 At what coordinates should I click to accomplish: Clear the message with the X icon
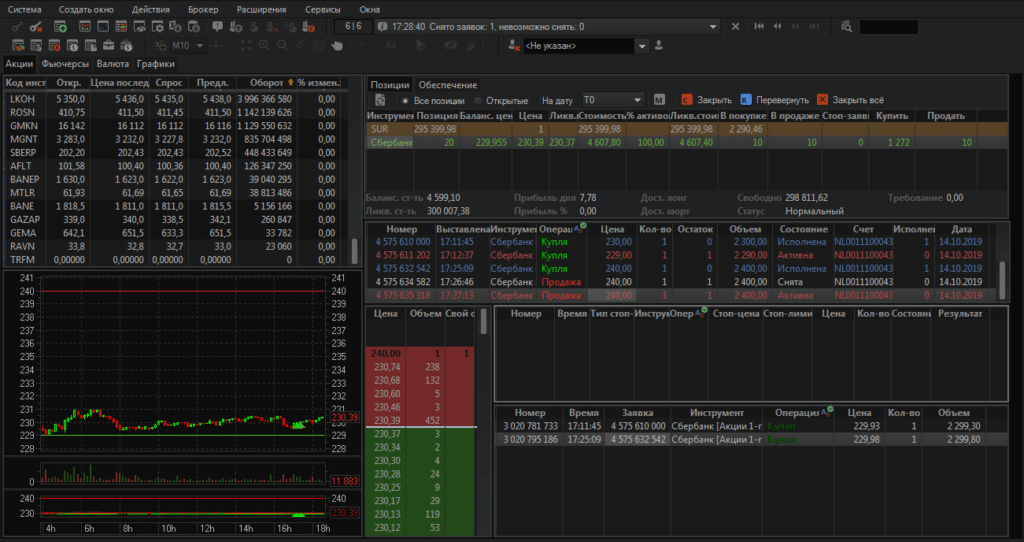(x=736, y=27)
